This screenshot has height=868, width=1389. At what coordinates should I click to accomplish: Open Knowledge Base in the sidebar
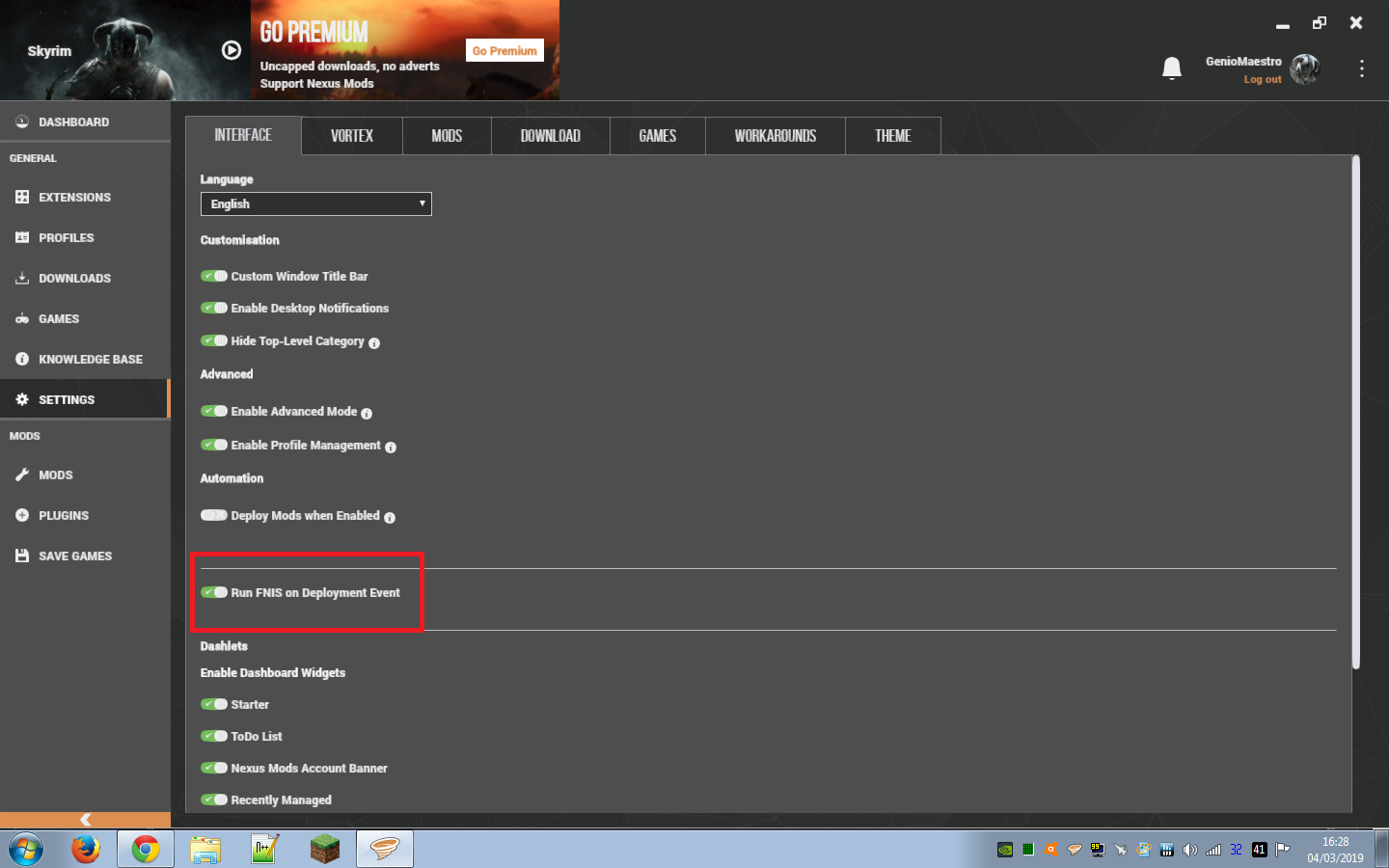click(85, 359)
